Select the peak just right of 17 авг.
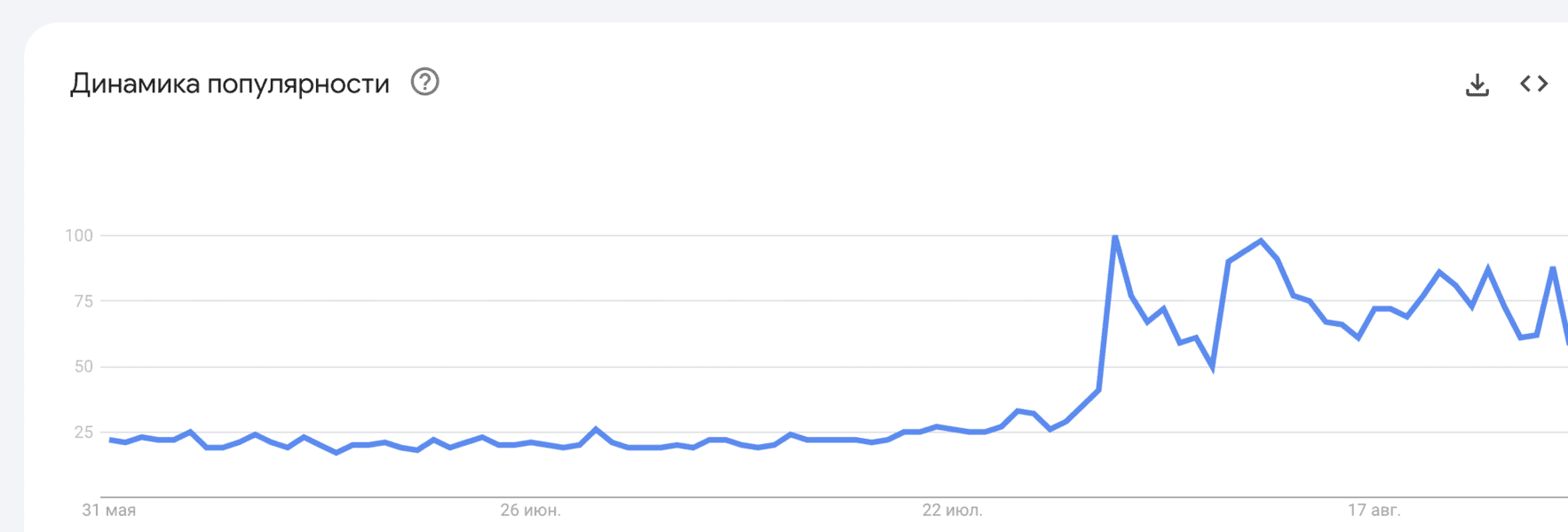This screenshot has height=532, width=1568. point(1439,272)
